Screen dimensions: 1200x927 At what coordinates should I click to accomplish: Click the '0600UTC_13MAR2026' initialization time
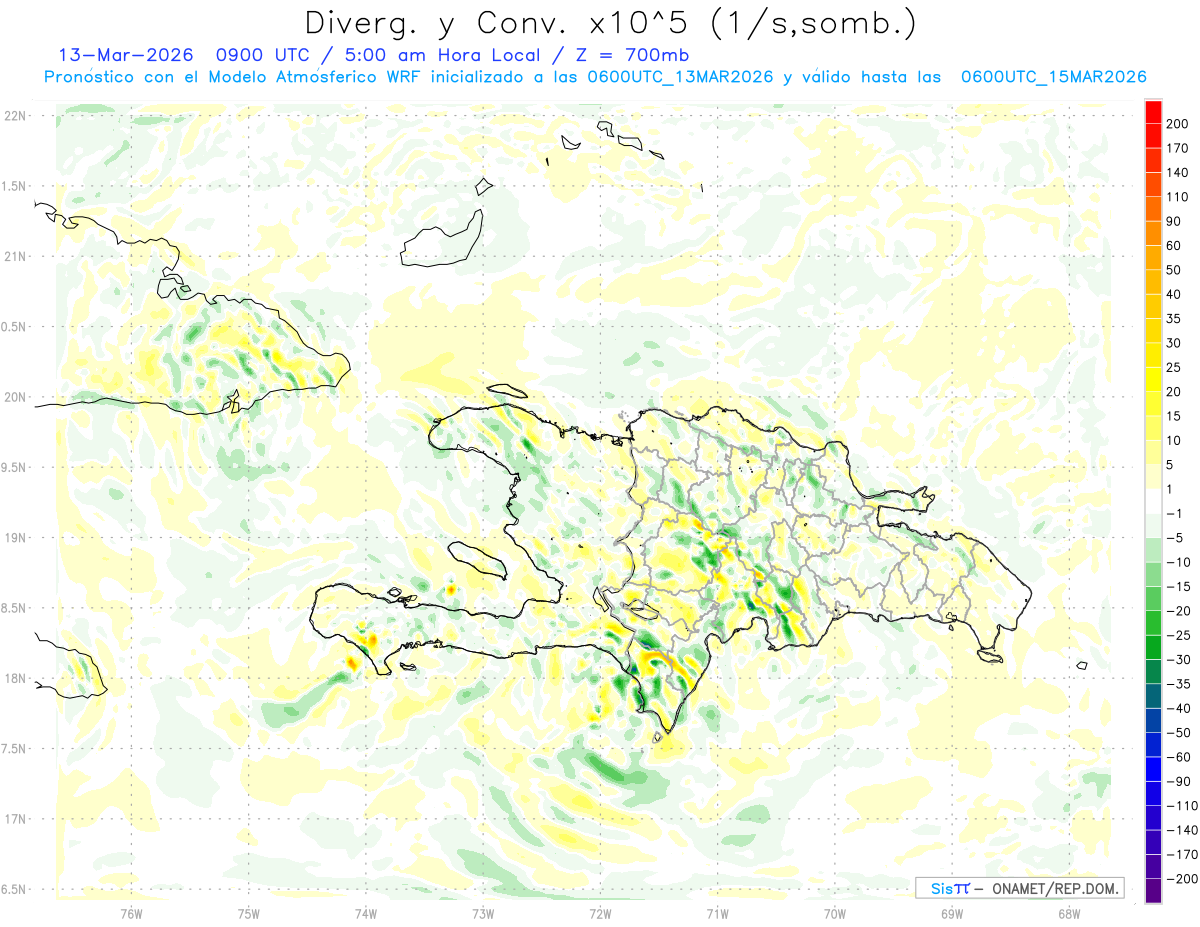click(681, 77)
